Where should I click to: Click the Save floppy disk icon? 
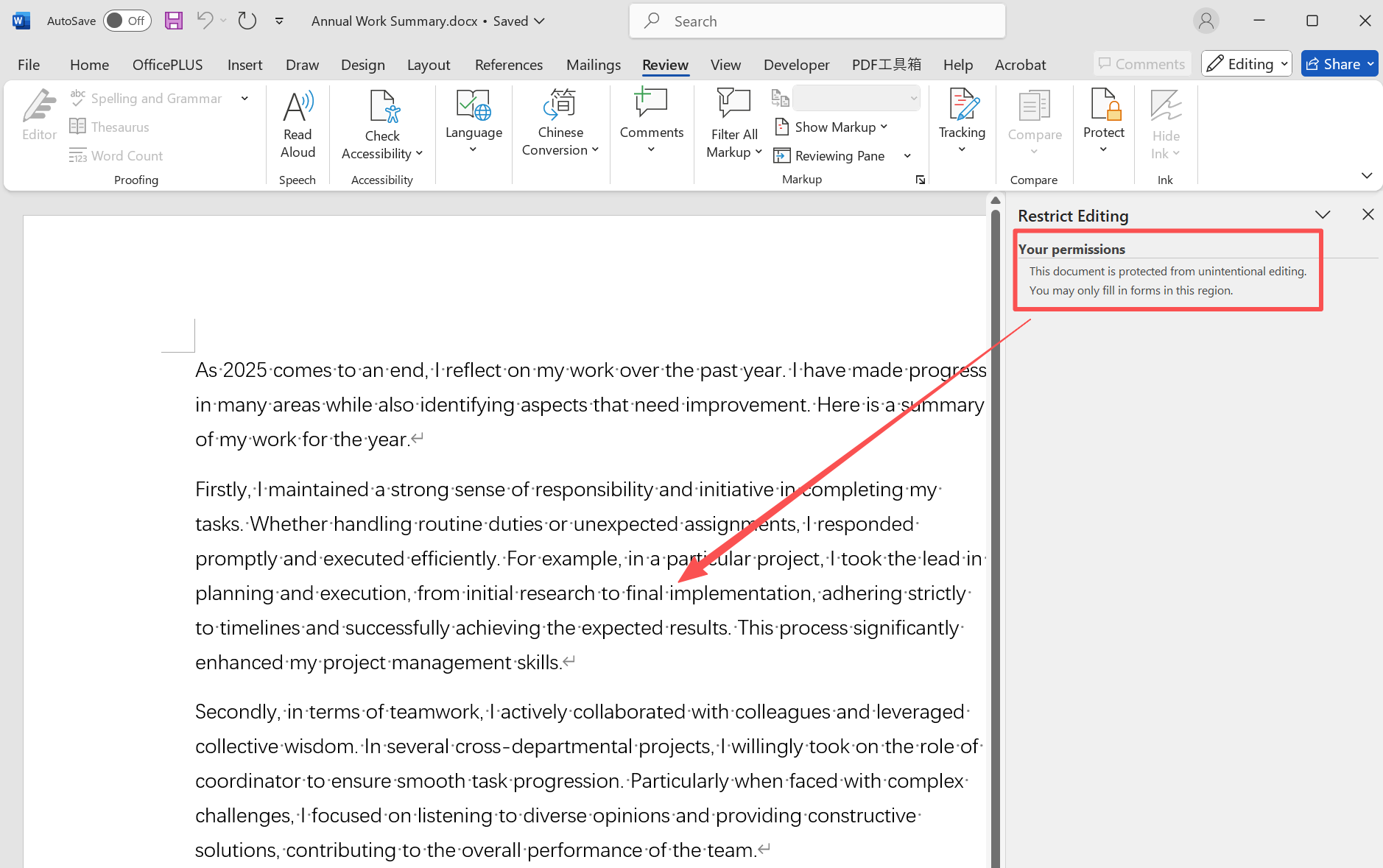(173, 21)
